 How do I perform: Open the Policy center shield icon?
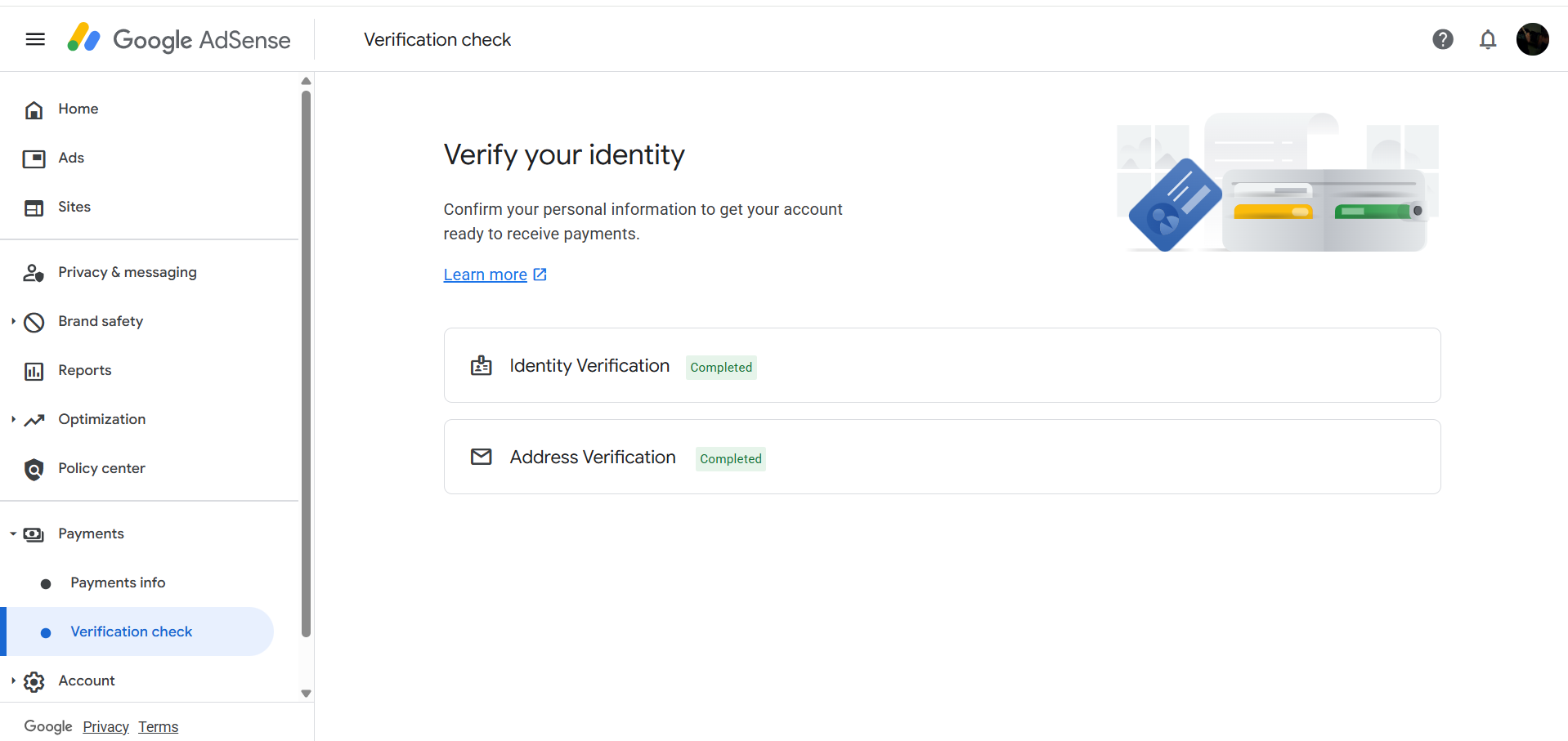[34, 469]
